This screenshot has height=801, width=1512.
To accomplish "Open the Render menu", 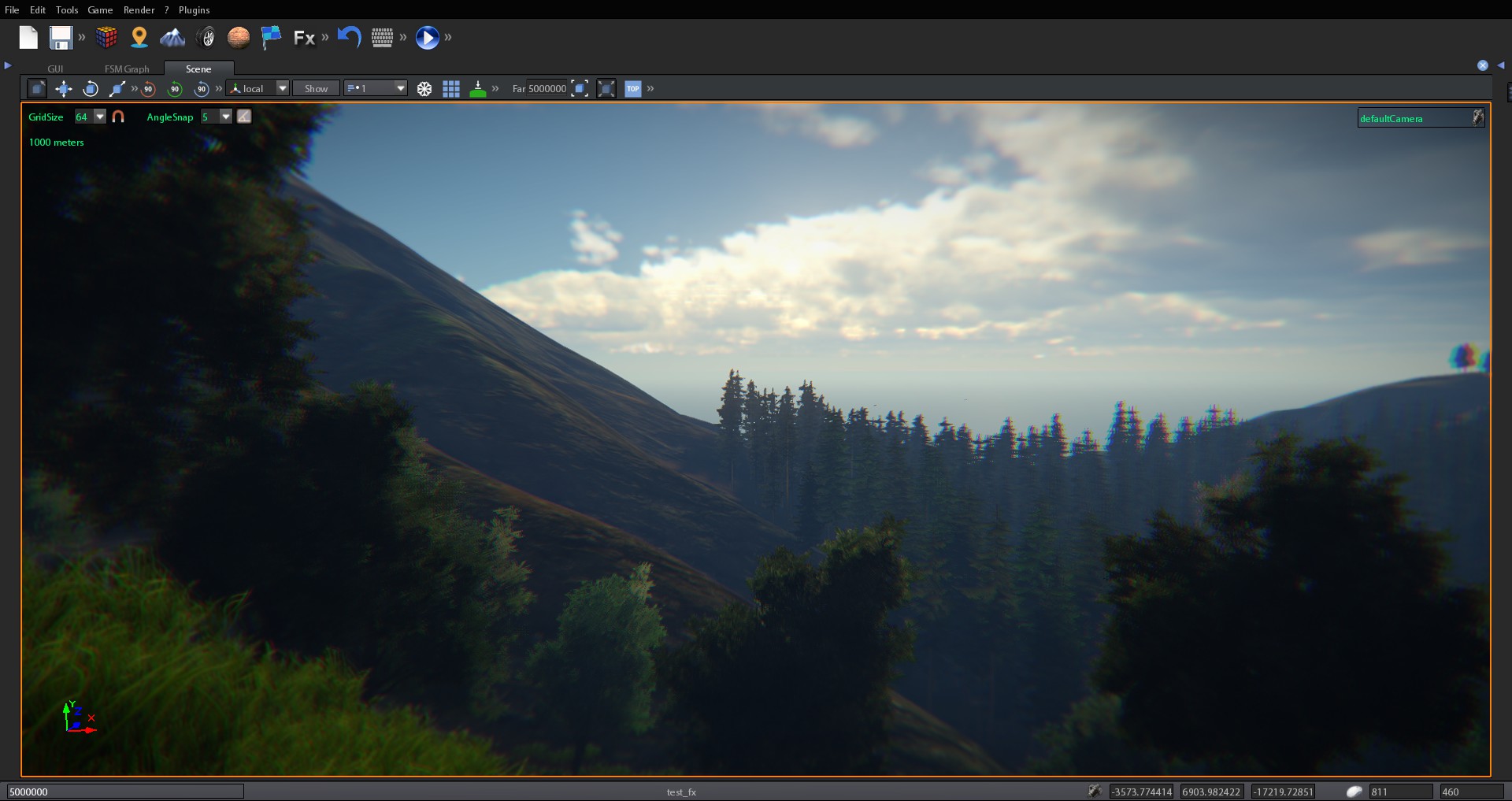I will pyautogui.click(x=139, y=9).
